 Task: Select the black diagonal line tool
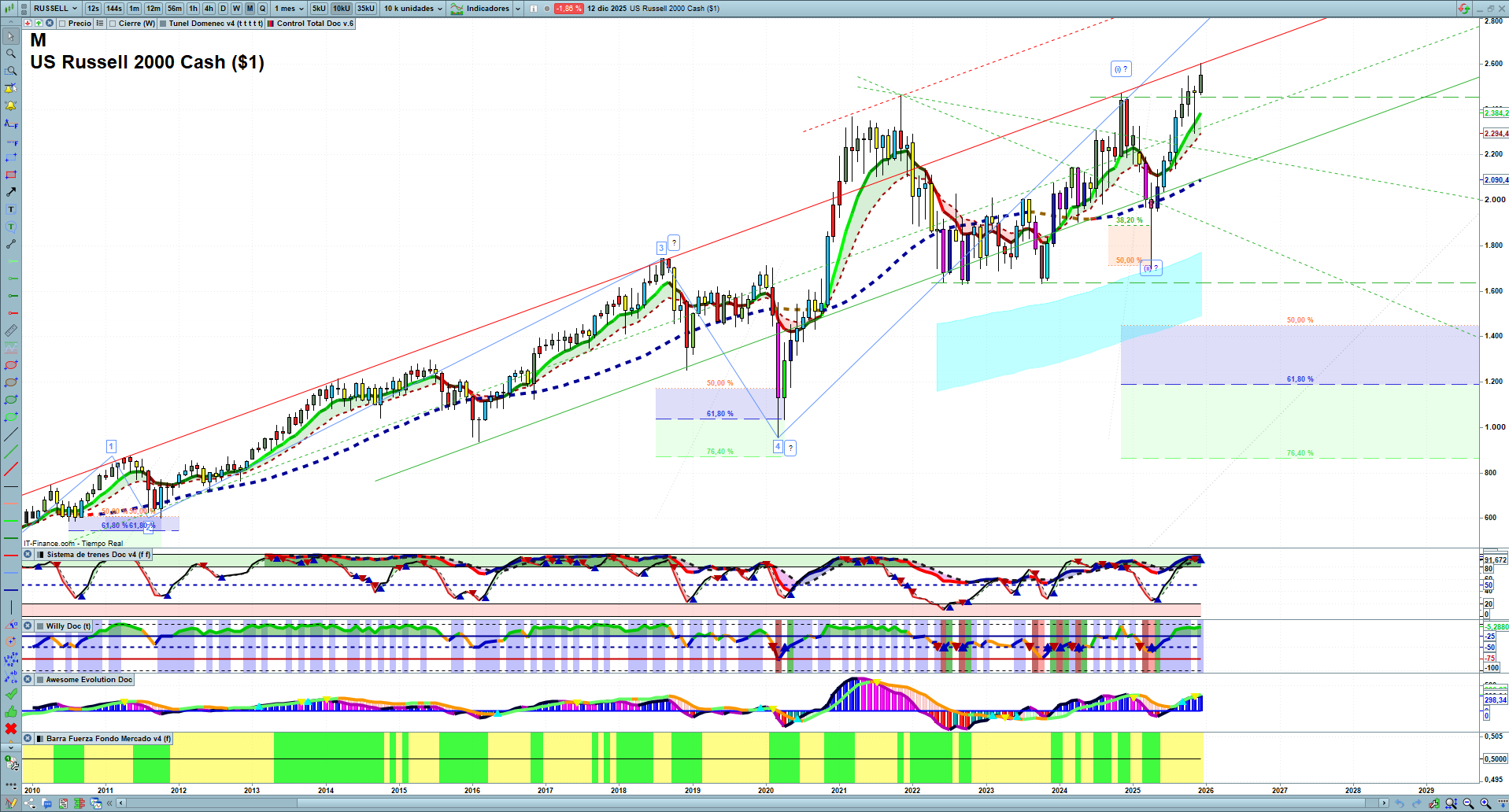click(11, 434)
